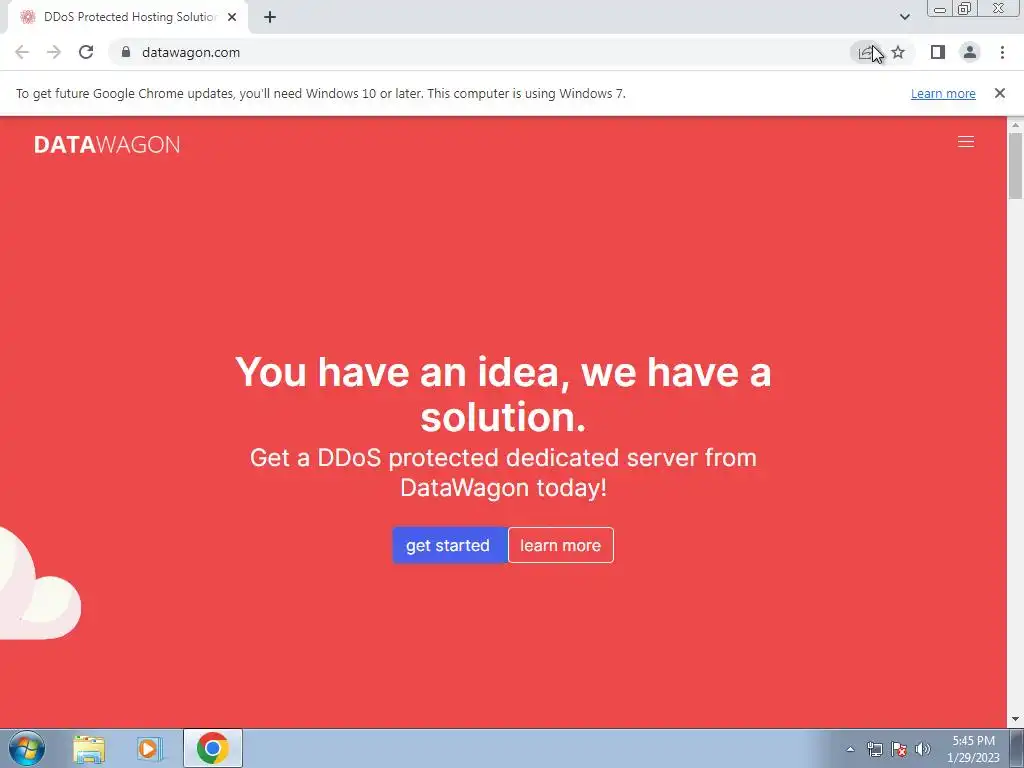
Task: Go forward to next page
Action: pyautogui.click(x=54, y=52)
